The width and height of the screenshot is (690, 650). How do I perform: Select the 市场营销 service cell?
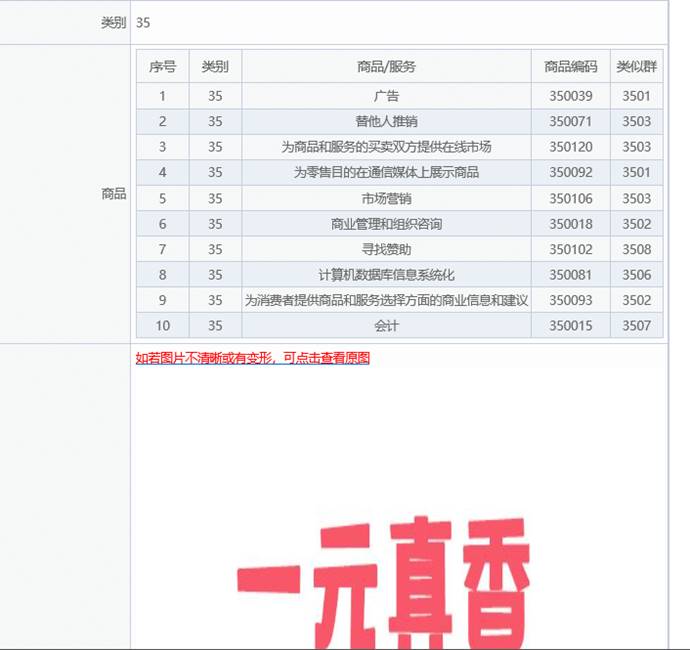coord(386,199)
